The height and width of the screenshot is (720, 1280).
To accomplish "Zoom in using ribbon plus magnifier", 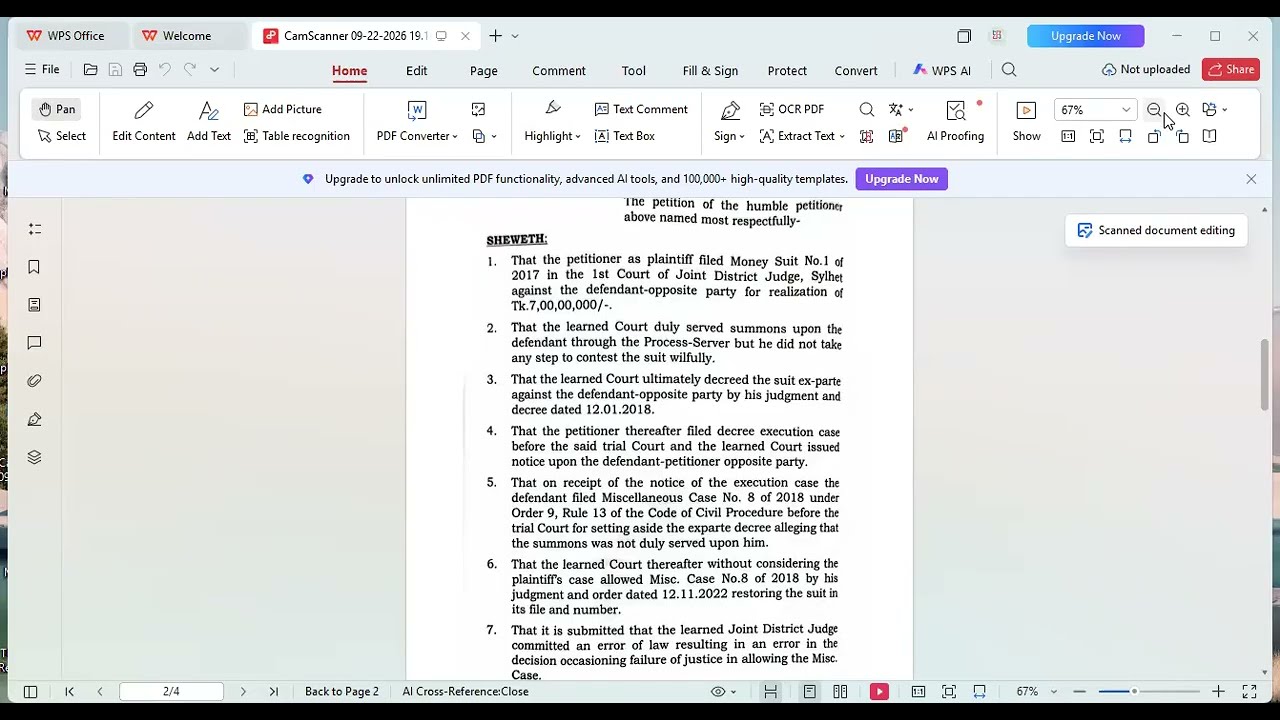I will pyautogui.click(x=1183, y=109).
